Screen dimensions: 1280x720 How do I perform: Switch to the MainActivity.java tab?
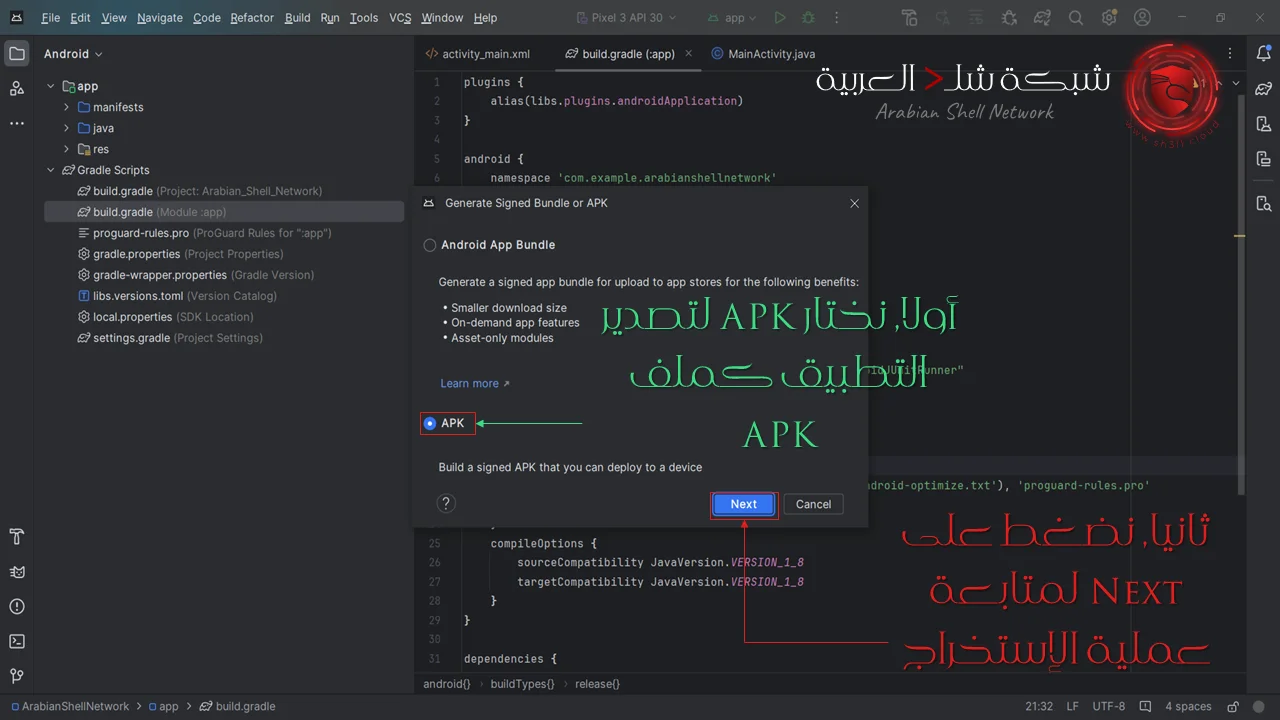tap(763, 54)
